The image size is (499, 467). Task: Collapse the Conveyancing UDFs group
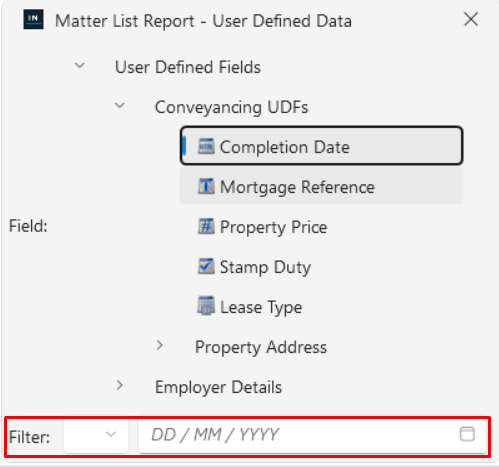[x=120, y=106]
